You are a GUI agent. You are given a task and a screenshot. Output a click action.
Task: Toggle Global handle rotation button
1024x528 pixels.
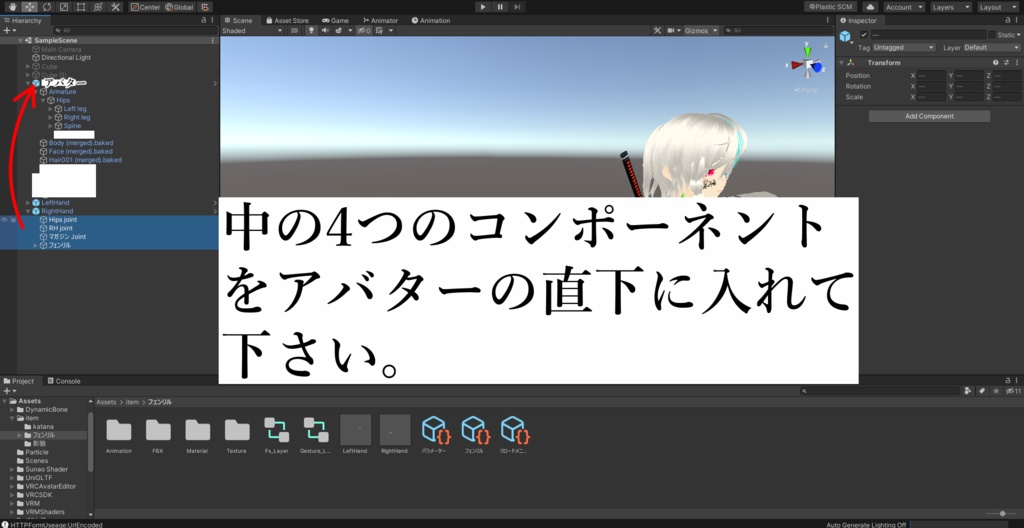(180, 7)
